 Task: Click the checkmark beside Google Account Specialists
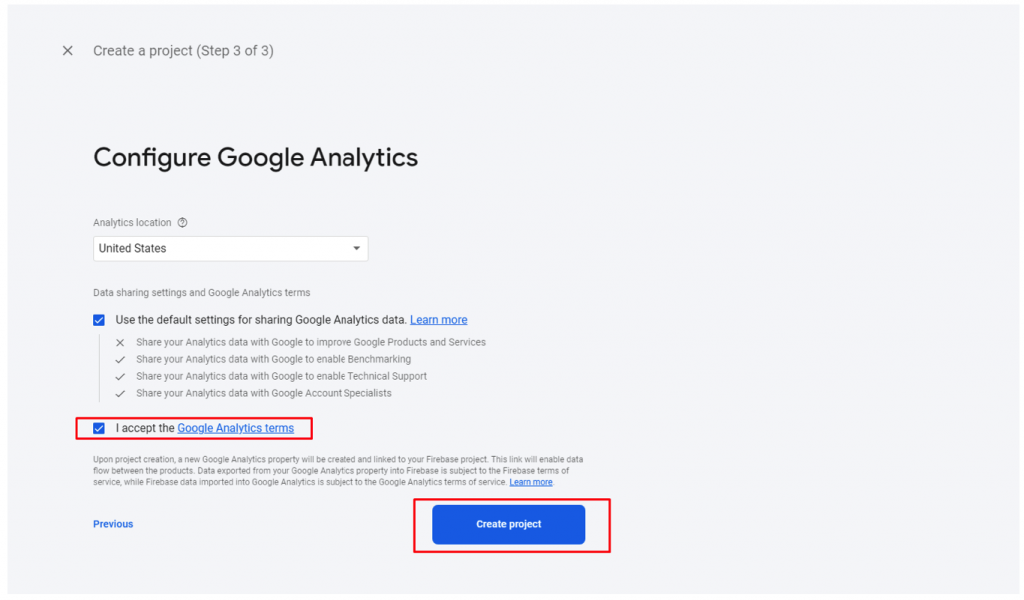[120, 394]
